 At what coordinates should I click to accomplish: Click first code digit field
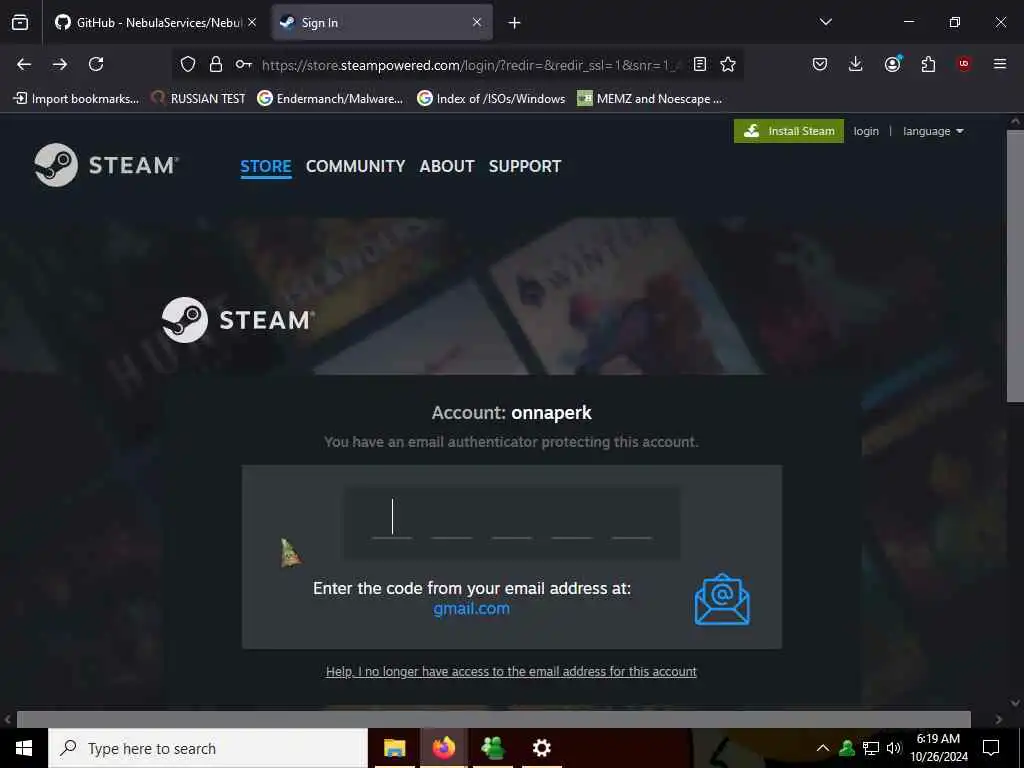click(392, 519)
